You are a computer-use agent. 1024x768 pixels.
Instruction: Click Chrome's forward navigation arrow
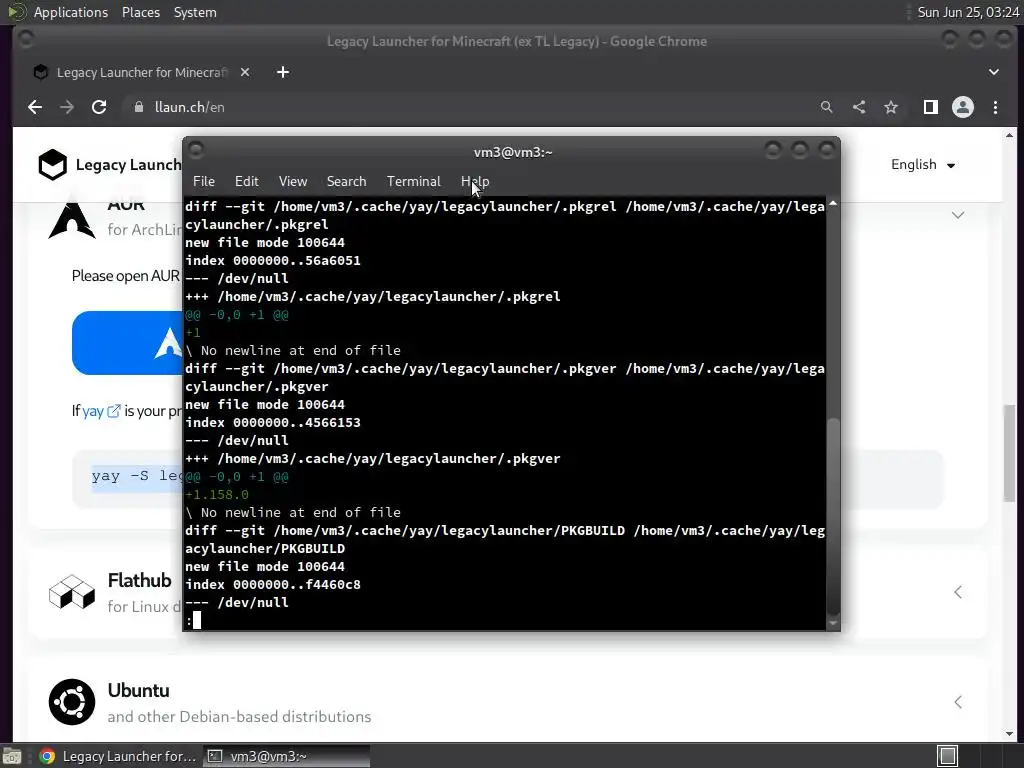click(67, 107)
